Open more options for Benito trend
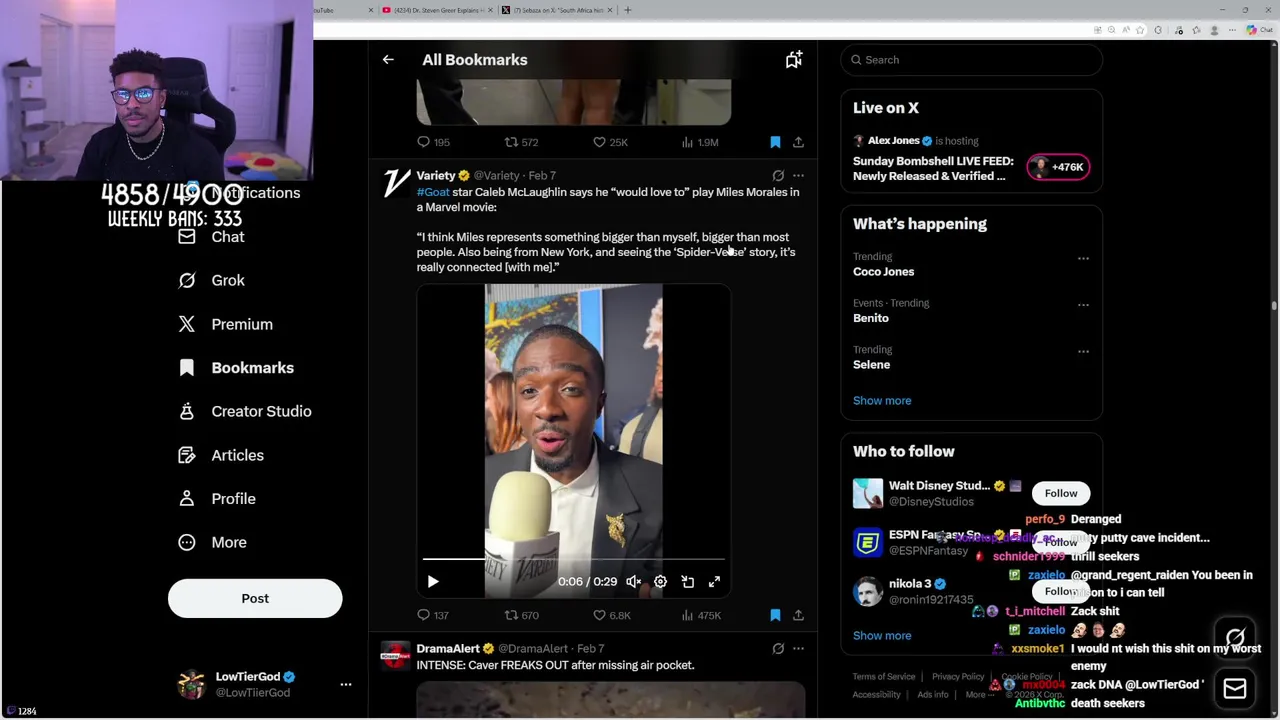 [x=1083, y=305]
